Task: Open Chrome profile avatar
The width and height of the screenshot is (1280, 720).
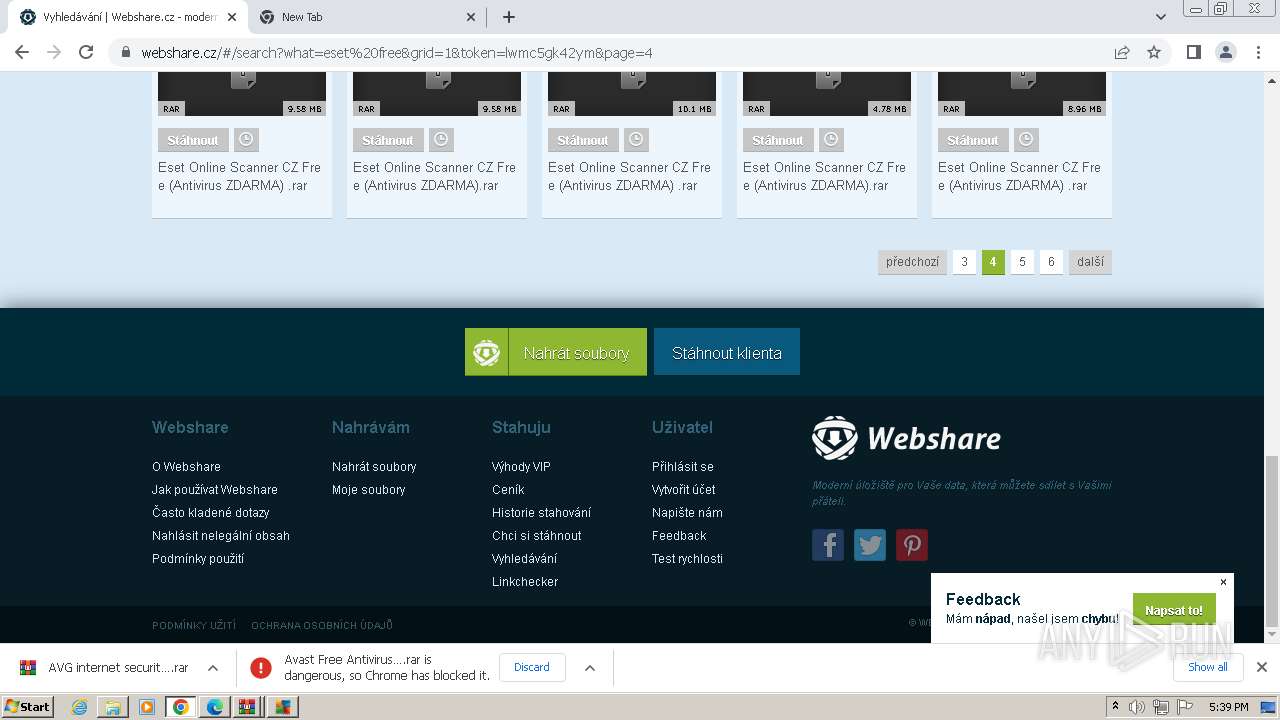Action: [x=1226, y=52]
